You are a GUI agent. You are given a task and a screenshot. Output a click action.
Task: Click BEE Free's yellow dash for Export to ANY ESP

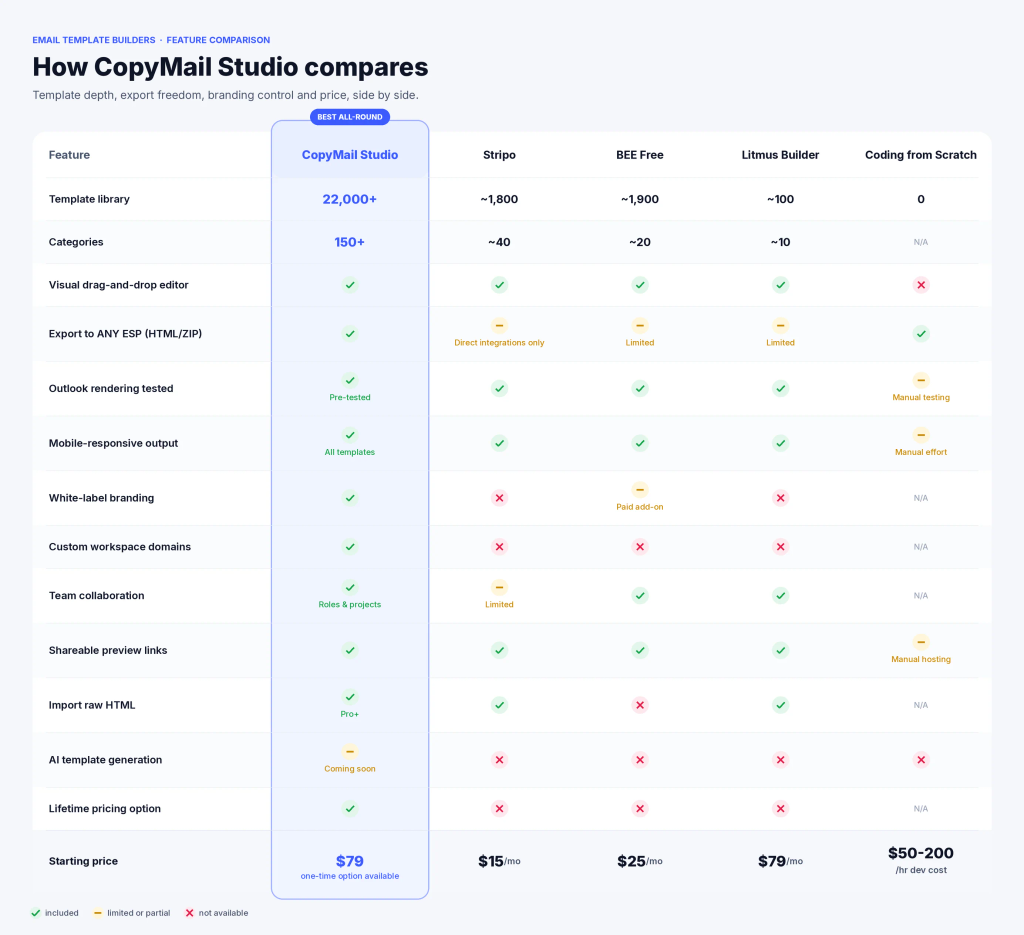pos(640,325)
